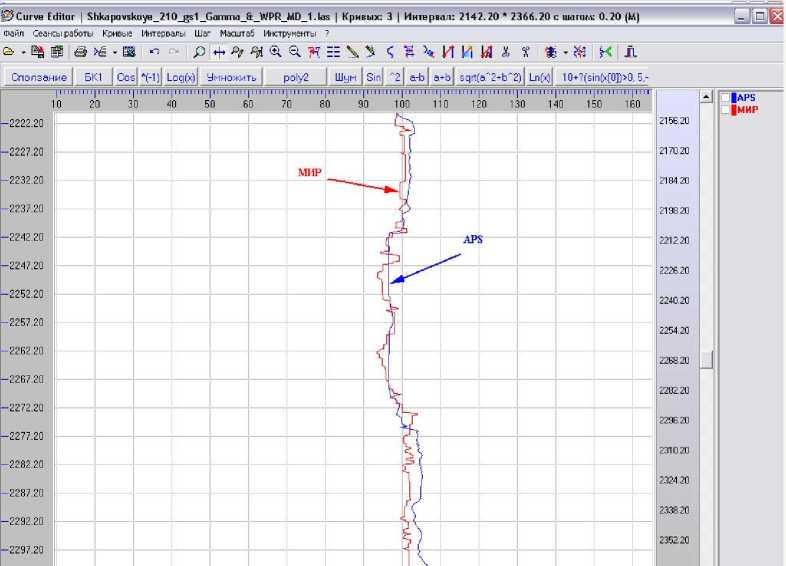
Task: Apply the Ln(x) function button
Action: 539,77
